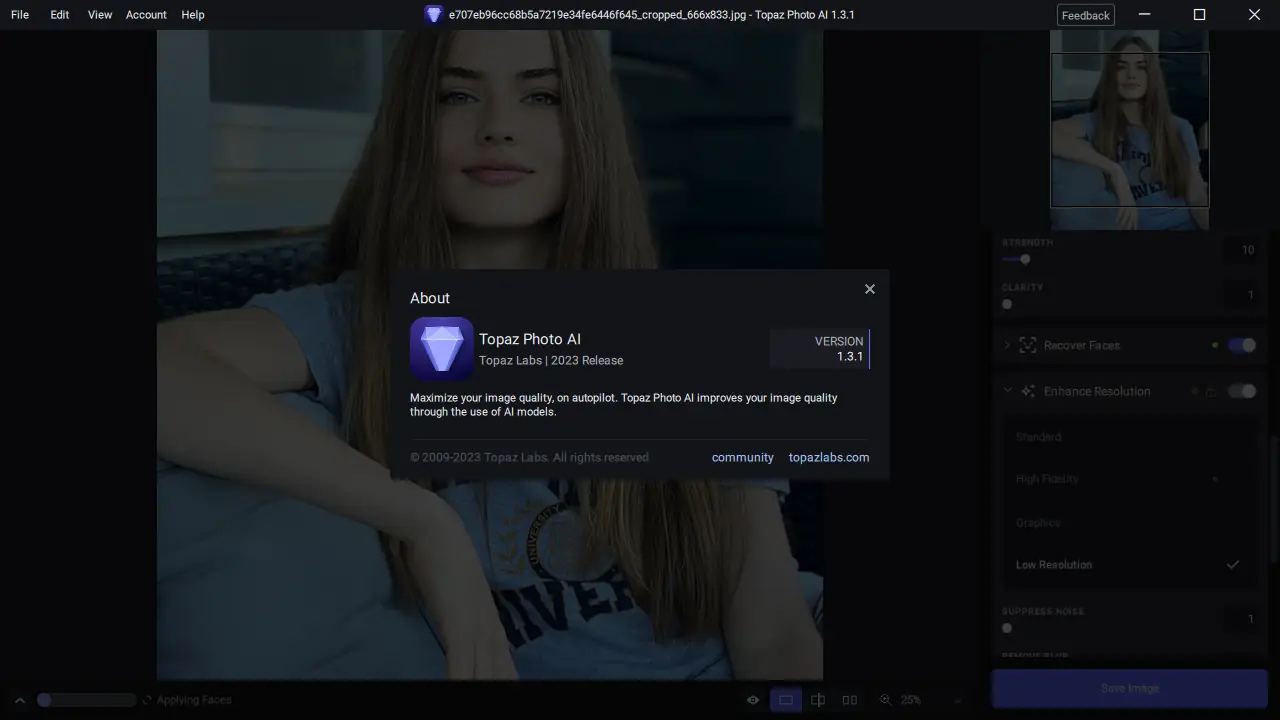Image resolution: width=1280 pixels, height=720 pixels.
Task: Select the Graphics resolution model
Action: pyautogui.click(x=1130, y=522)
